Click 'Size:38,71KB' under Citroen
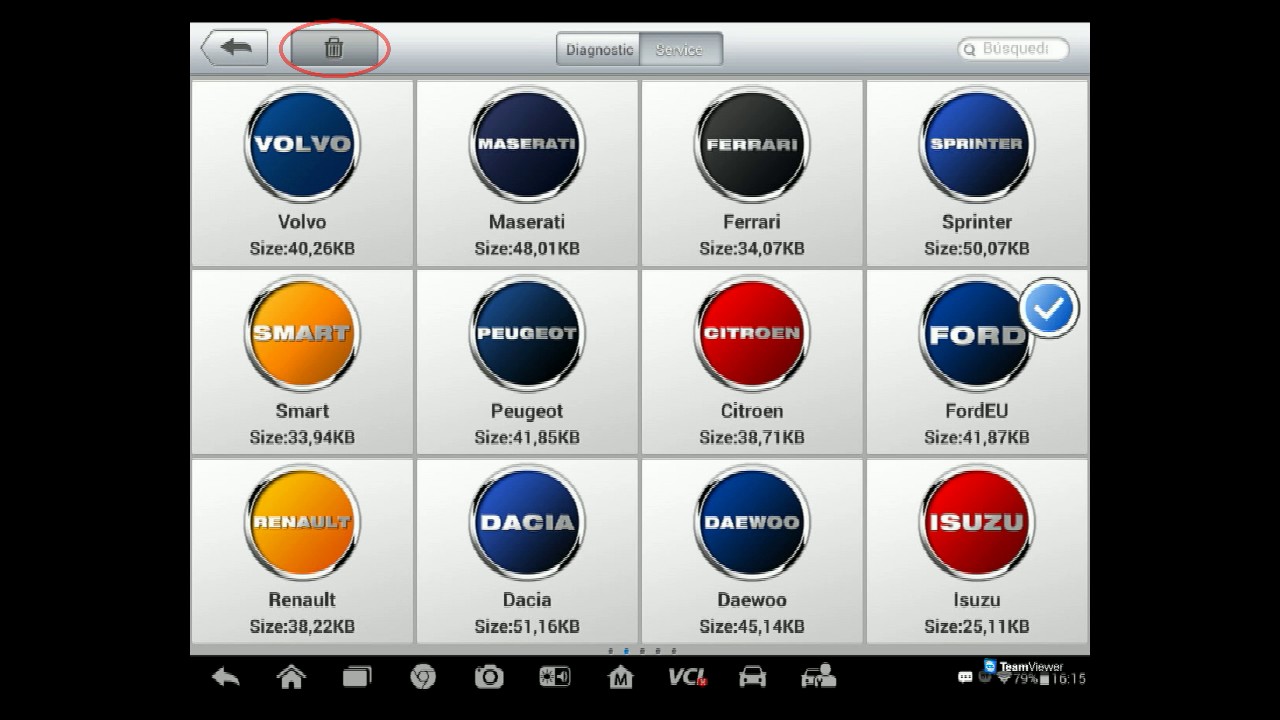 click(752, 437)
